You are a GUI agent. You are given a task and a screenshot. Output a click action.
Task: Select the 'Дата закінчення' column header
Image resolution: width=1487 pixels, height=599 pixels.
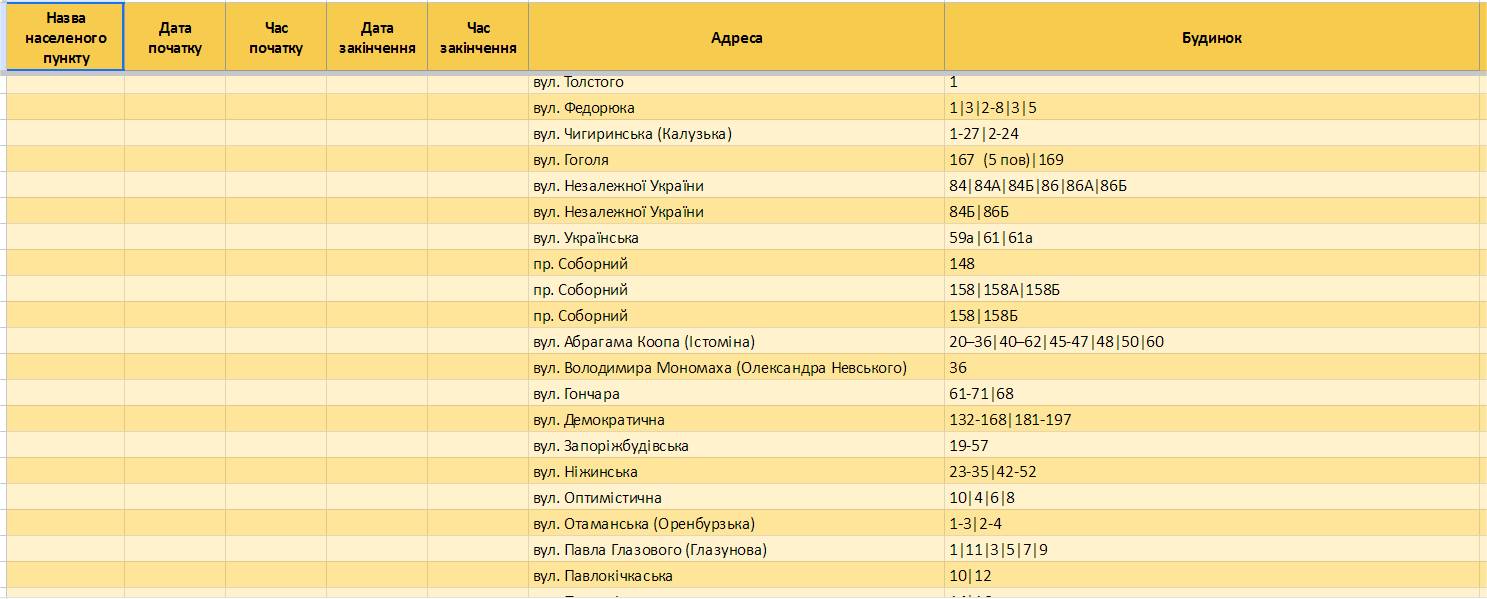[377, 37]
